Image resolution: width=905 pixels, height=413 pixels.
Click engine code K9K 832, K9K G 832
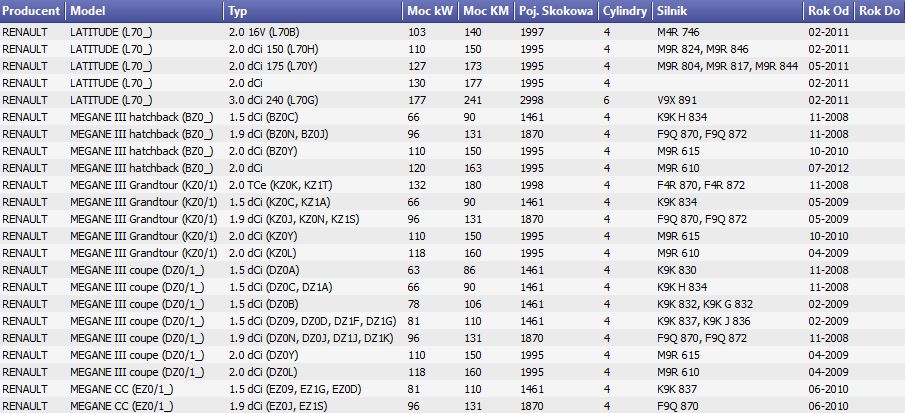tap(705, 304)
